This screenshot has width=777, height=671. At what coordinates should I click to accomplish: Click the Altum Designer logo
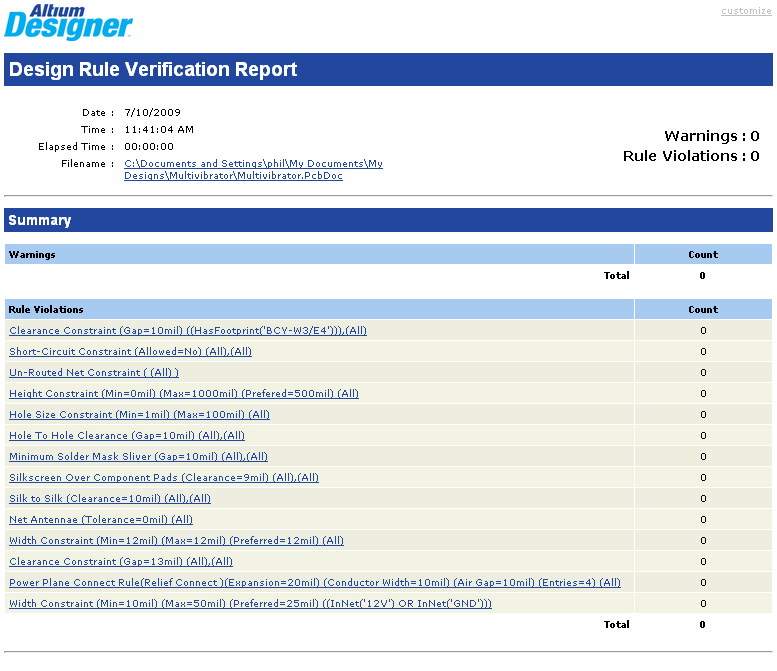(68, 22)
